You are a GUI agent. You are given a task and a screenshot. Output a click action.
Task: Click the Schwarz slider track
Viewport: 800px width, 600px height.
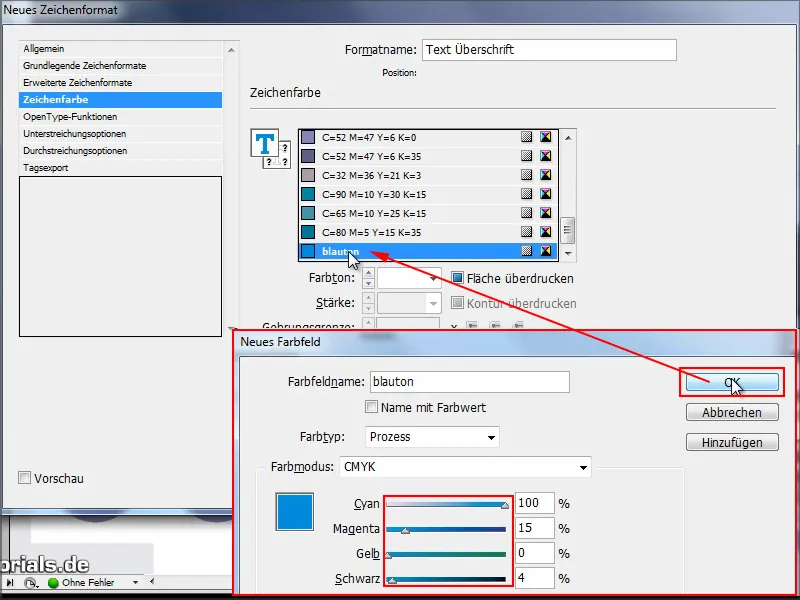point(446,579)
